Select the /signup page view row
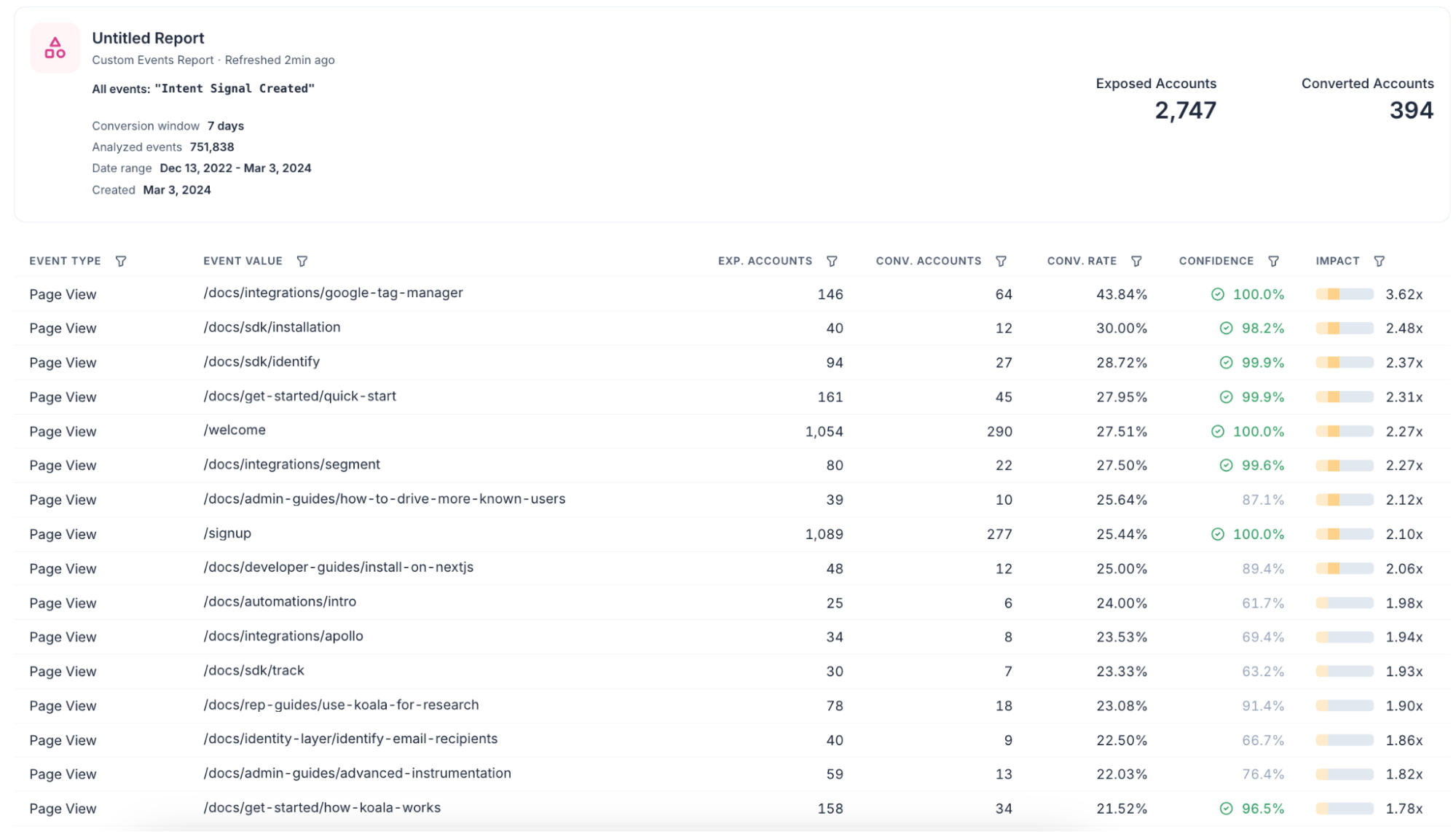This screenshot has height=832, width=1456. pyautogui.click(x=227, y=533)
